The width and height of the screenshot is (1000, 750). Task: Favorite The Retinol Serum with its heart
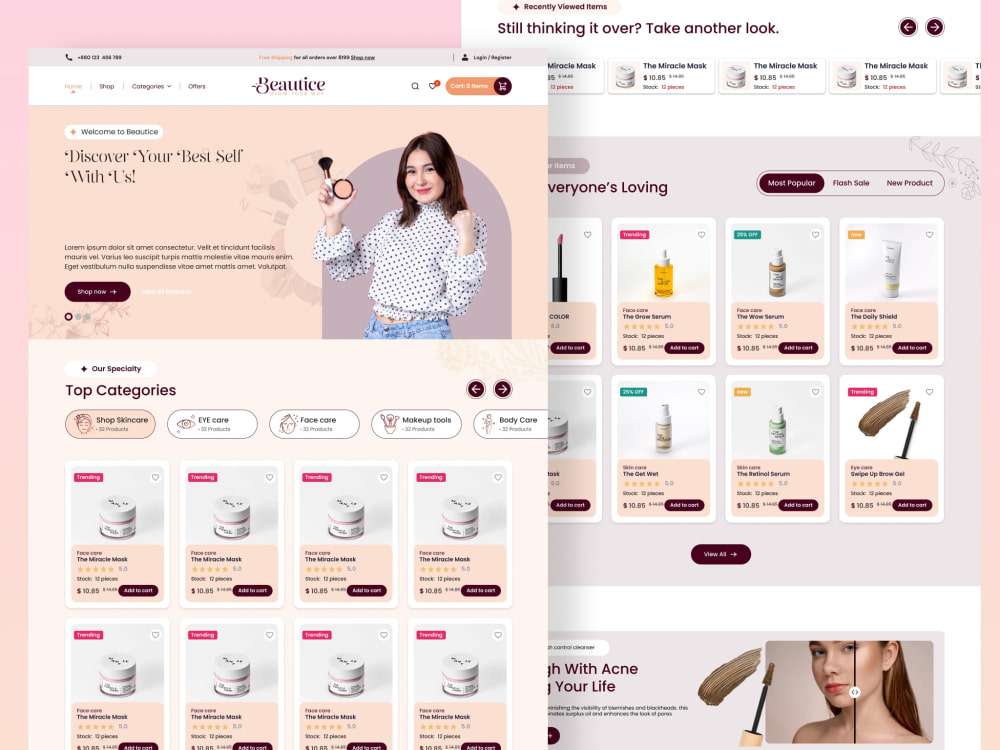[x=815, y=392]
